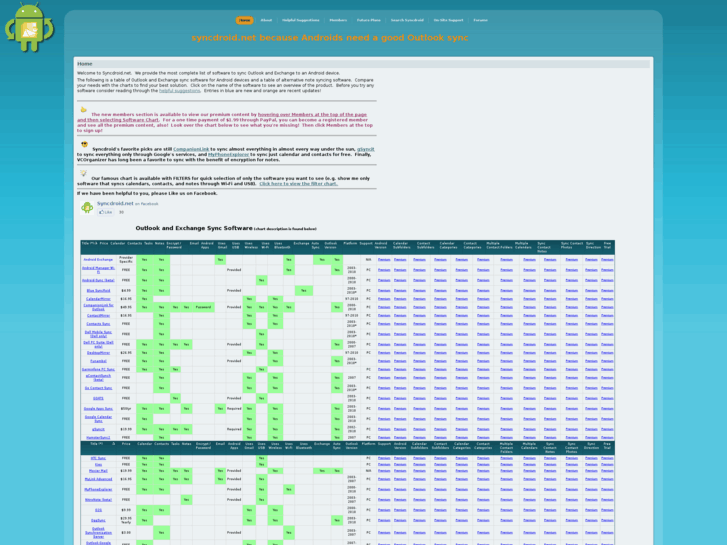Open Google Calendar Sync table link
The width and height of the screenshot is (727, 545).
(98, 419)
